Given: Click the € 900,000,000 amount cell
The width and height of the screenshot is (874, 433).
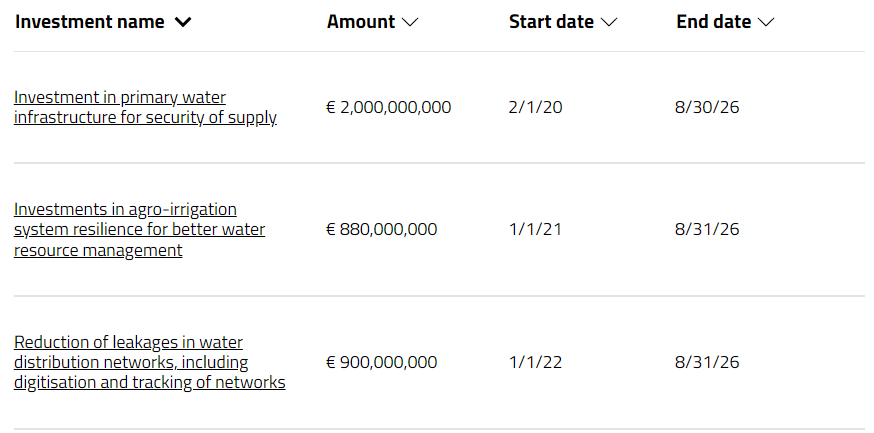Looking at the screenshot, I should [381, 362].
